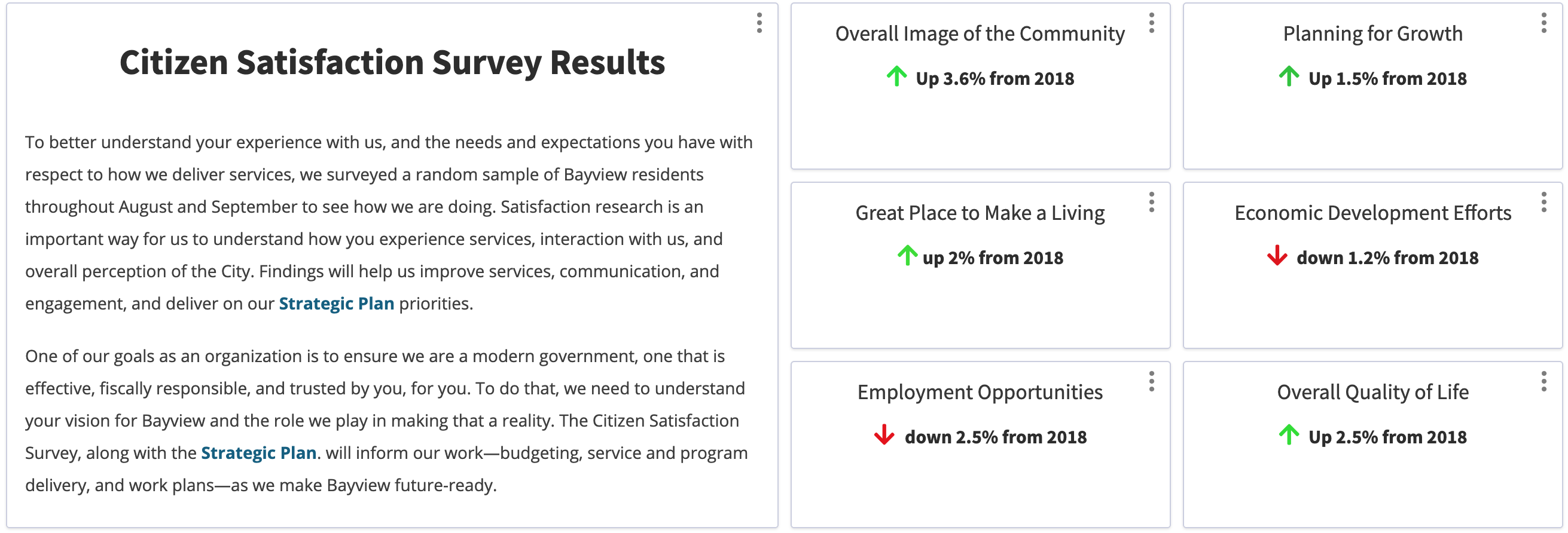Click the Citizen Satisfaction Survey Results heading
Viewport: 1568px width, 533px height.
pyautogui.click(x=393, y=62)
